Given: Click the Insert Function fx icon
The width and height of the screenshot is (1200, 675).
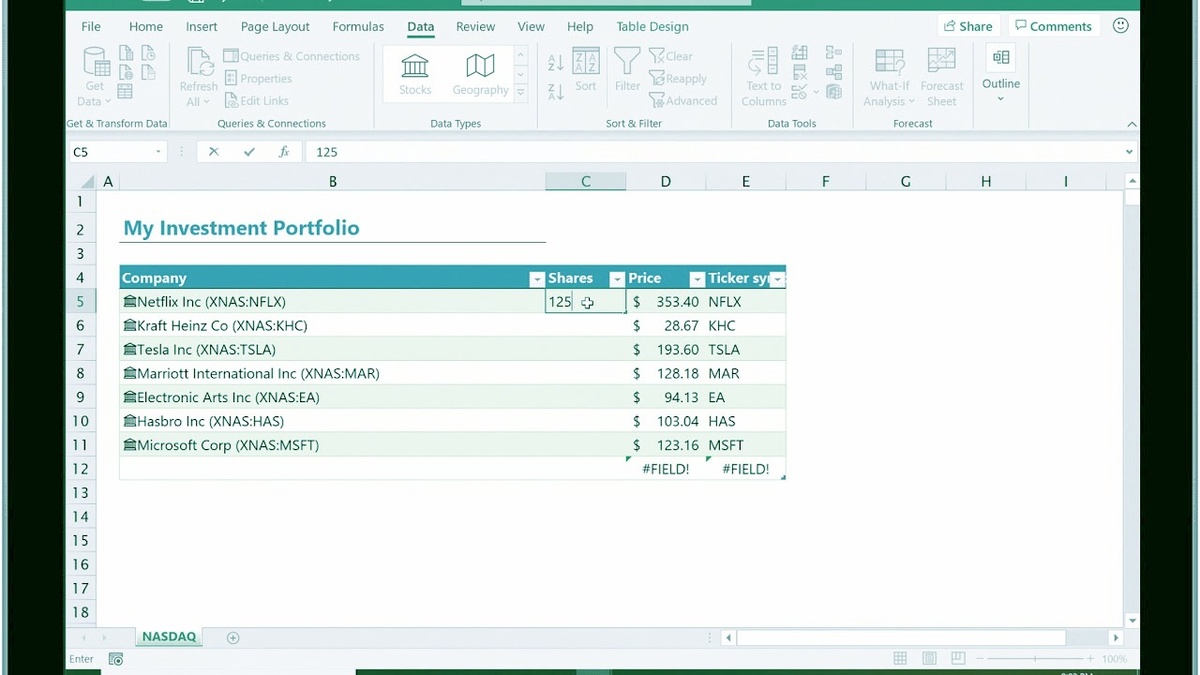Looking at the screenshot, I should [x=284, y=152].
